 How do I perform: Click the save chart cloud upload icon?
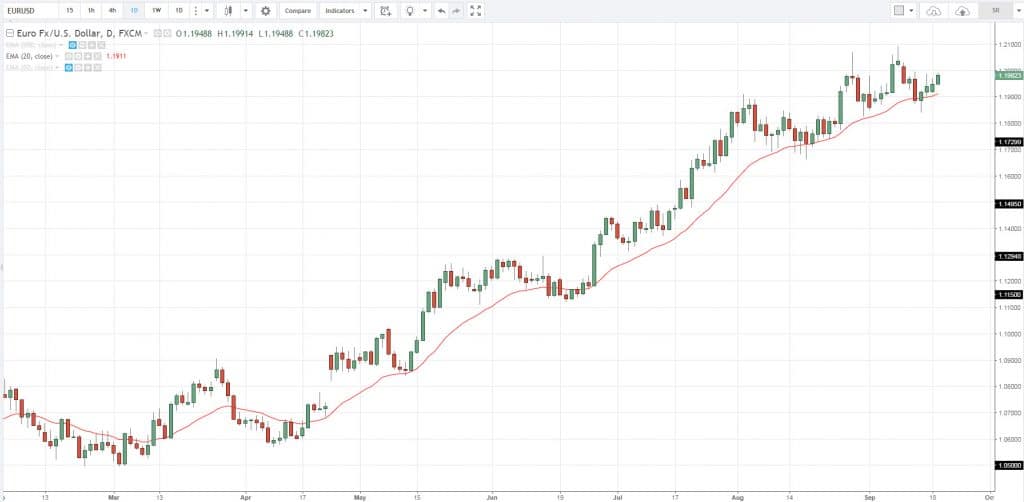coord(962,11)
